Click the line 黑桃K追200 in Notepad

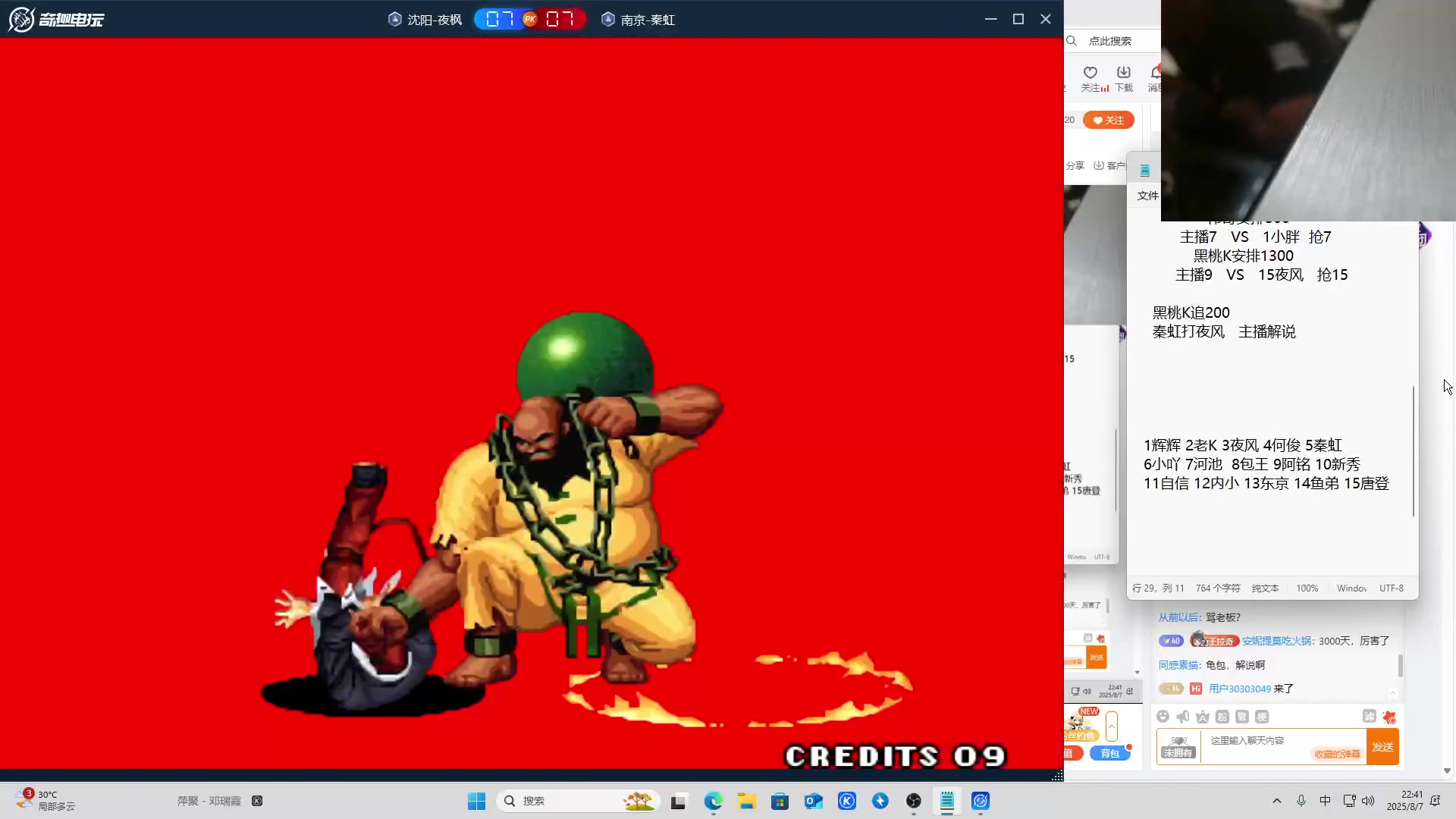[x=1191, y=312]
